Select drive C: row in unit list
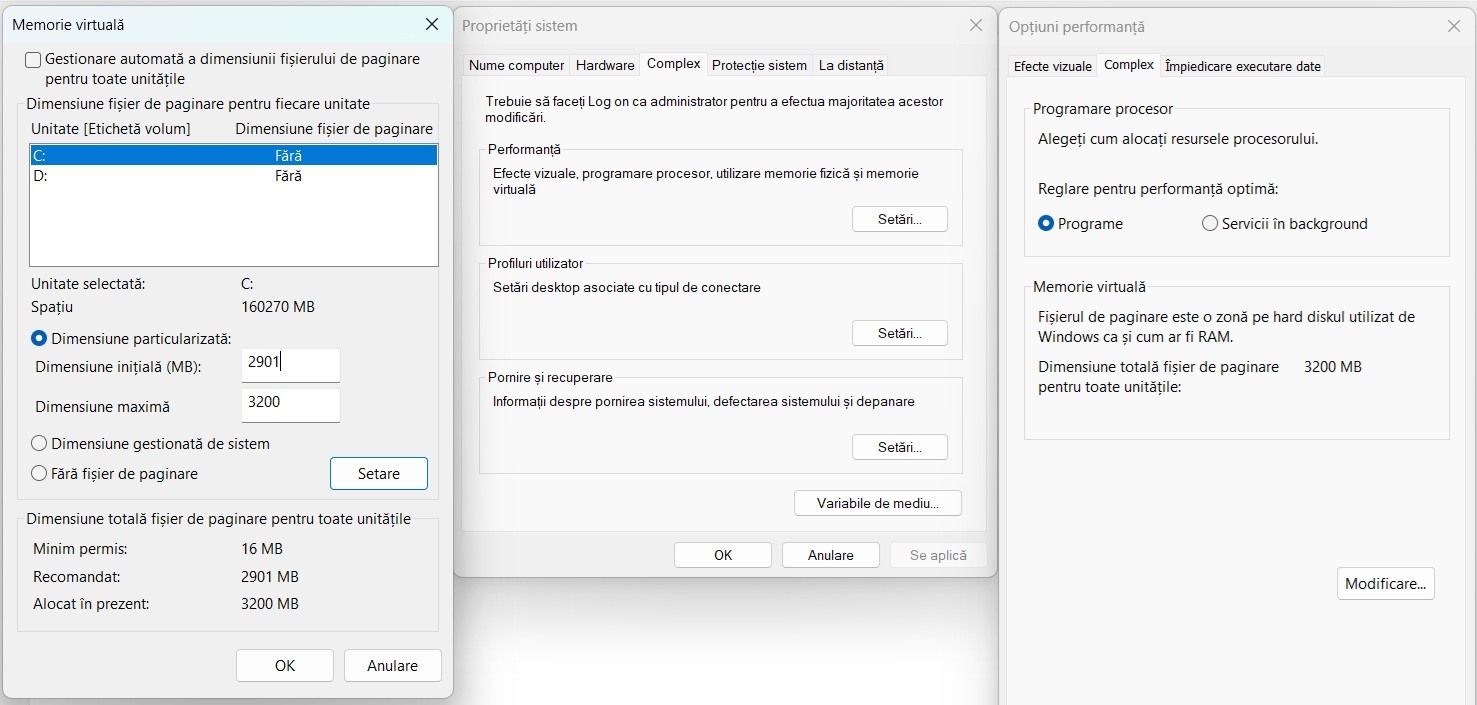The width and height of the screenshot is (1477, 705). pyautogui.click(x=234, y=155)
